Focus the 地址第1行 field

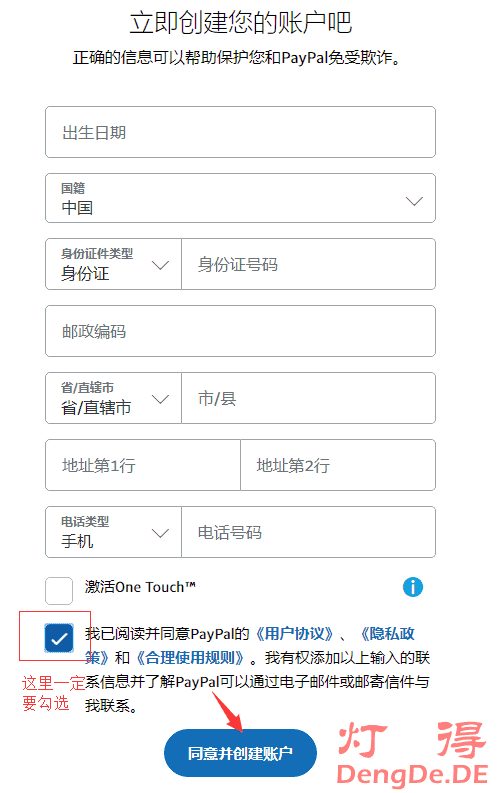click(x=143, y=465)
